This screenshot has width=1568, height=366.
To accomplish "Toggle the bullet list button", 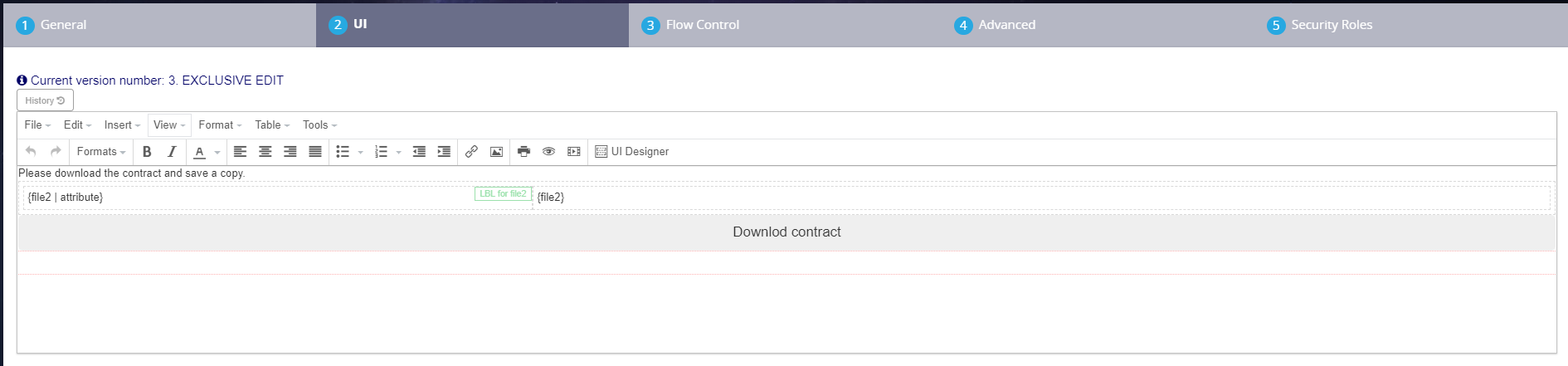I will point(343,152).
